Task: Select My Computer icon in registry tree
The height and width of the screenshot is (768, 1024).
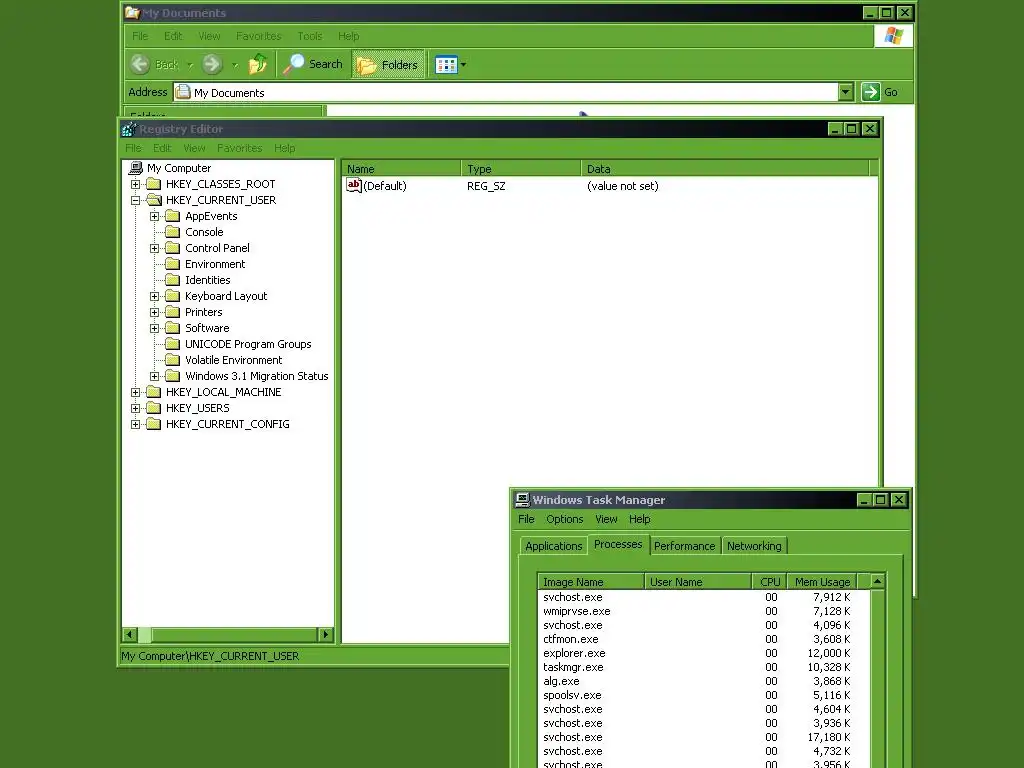Action: pyautogui.click(x=136, y=168)
